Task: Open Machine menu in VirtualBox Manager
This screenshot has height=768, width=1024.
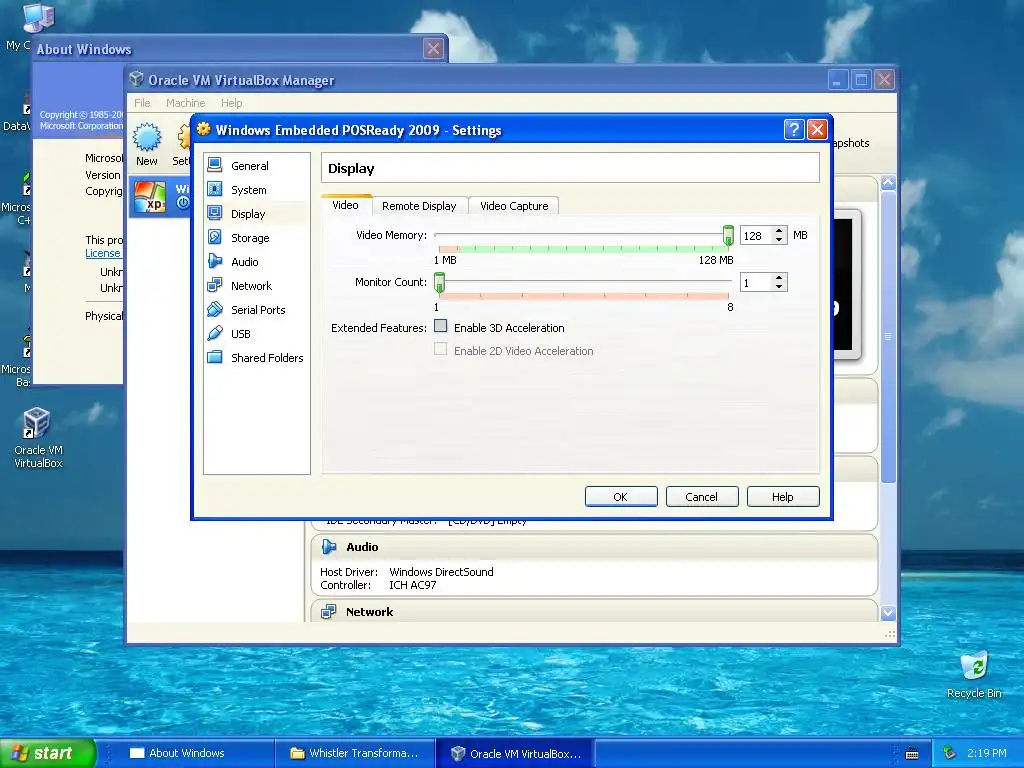Action: [x=185, y=103]
